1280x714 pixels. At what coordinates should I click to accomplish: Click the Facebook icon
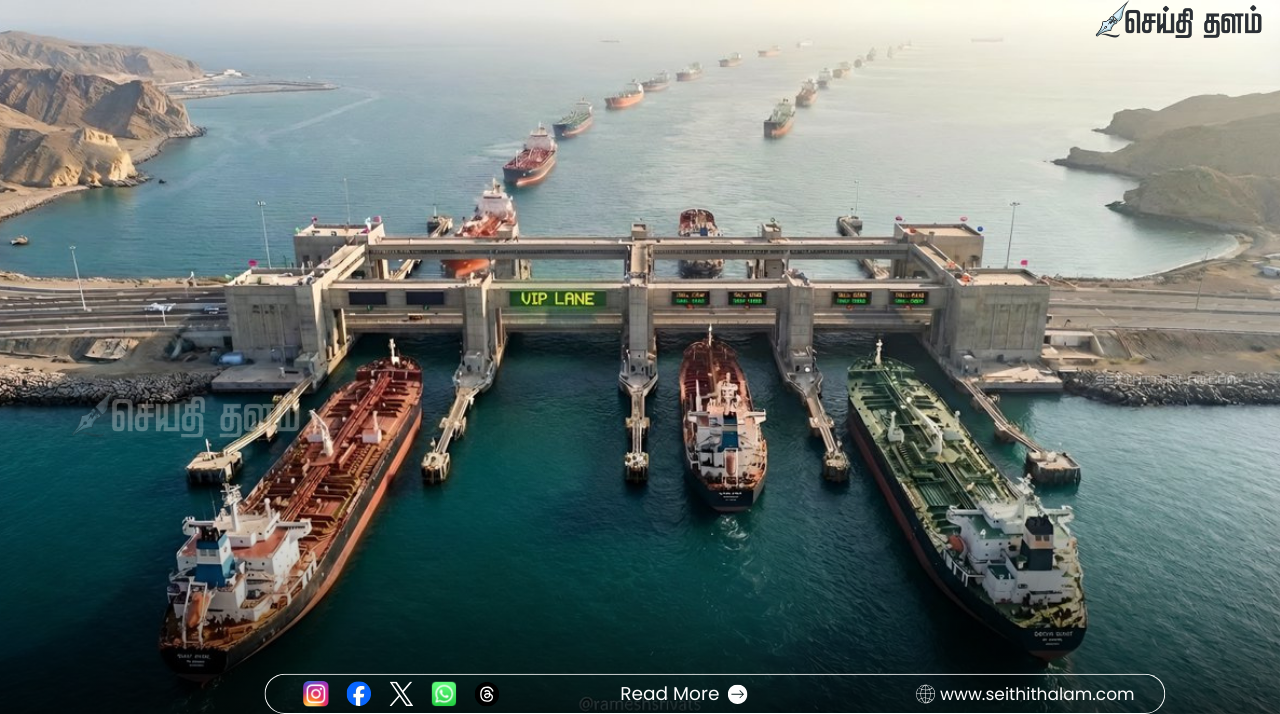(x=359, y=694)
